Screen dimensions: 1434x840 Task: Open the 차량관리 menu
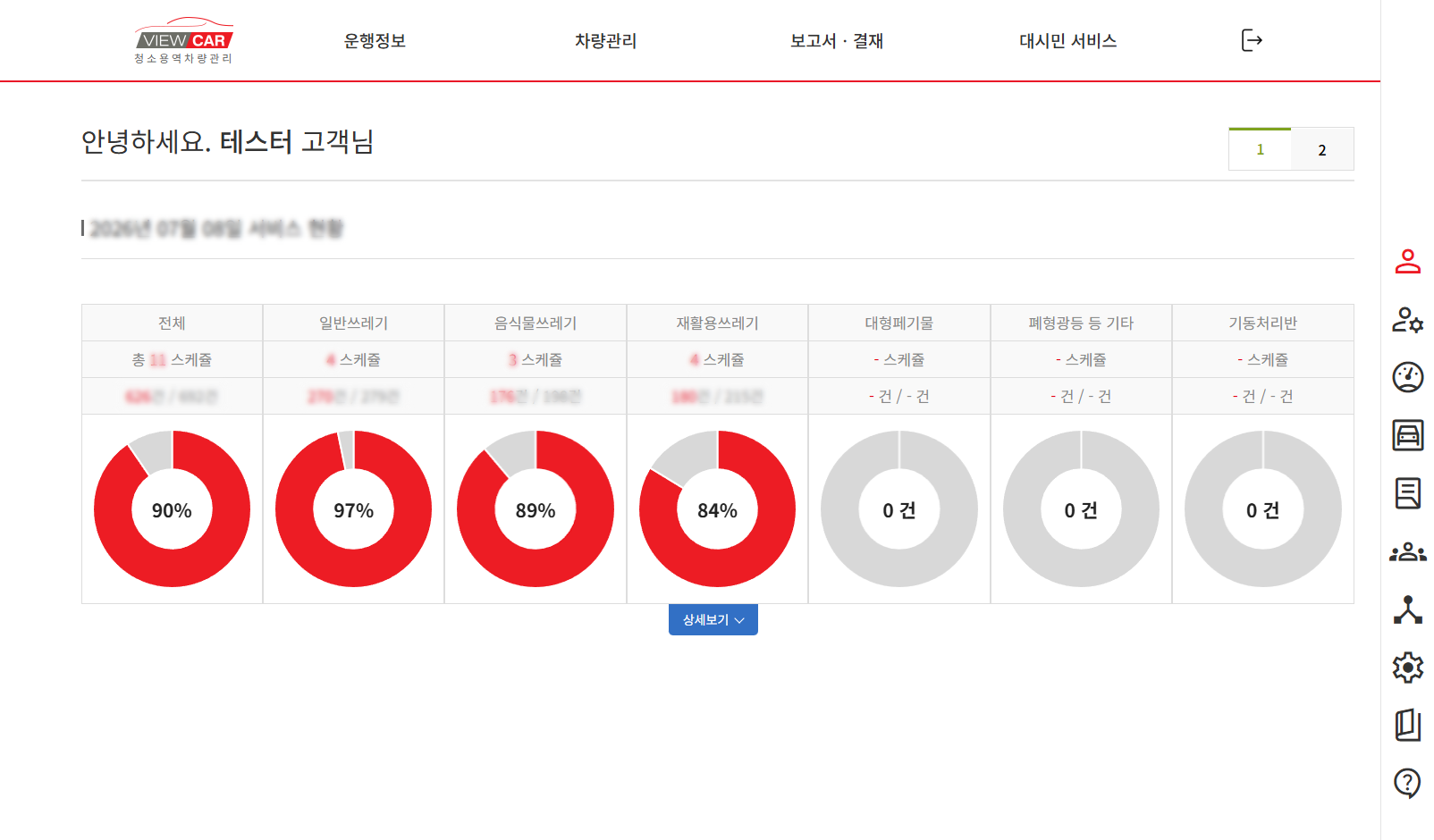(605, 41)
